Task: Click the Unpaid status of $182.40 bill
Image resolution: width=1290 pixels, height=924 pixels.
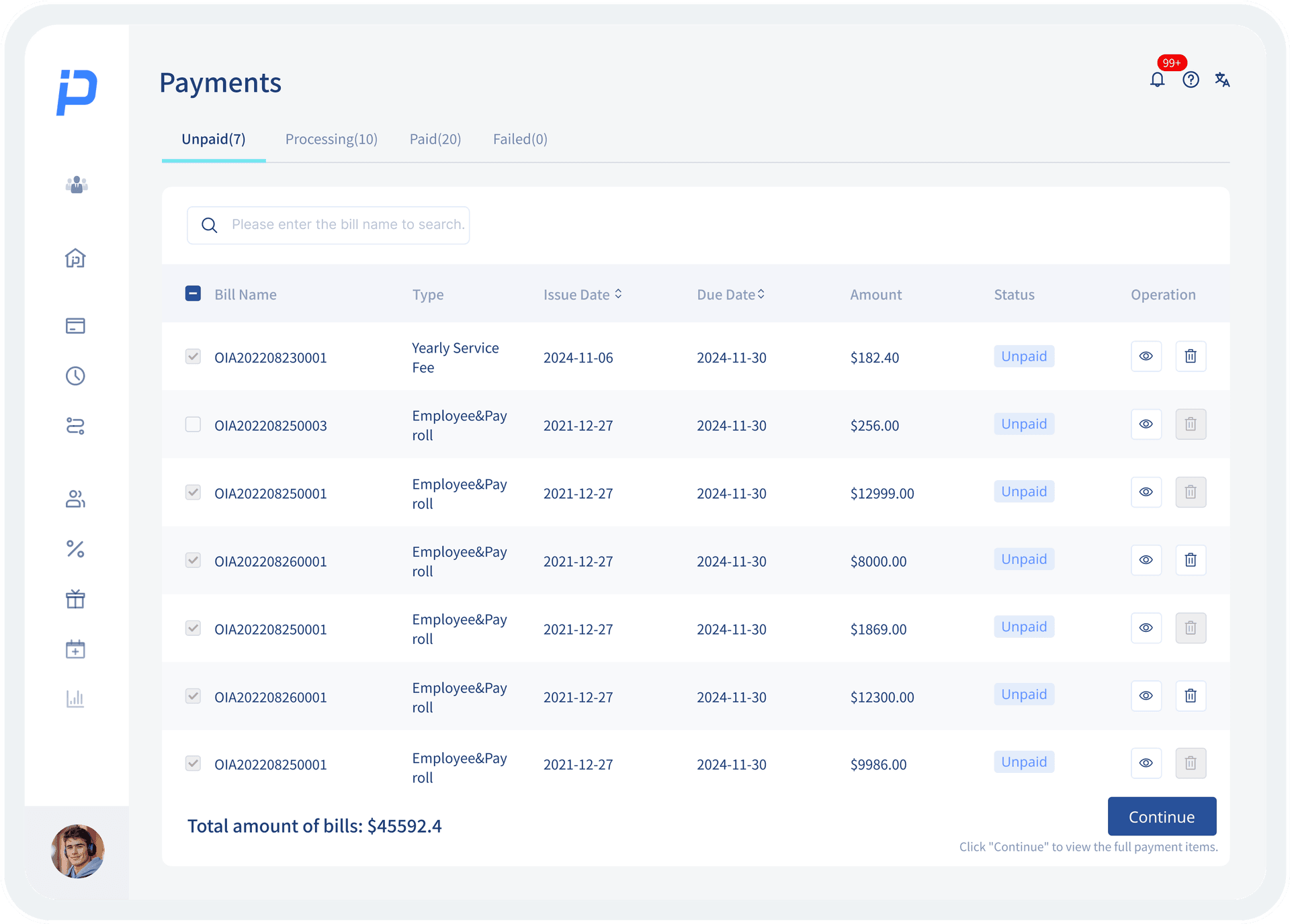Action: (x=1024, y=356)
